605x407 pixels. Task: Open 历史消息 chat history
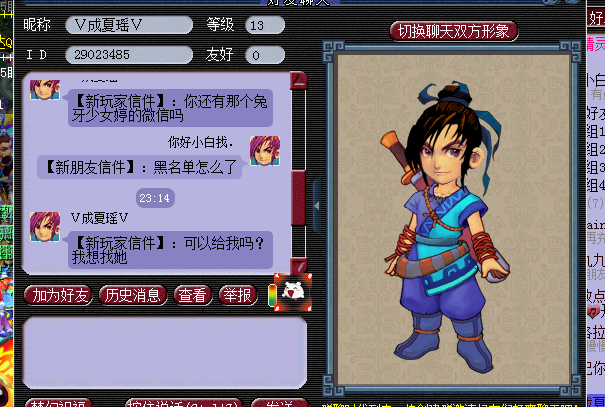point(133,296)
